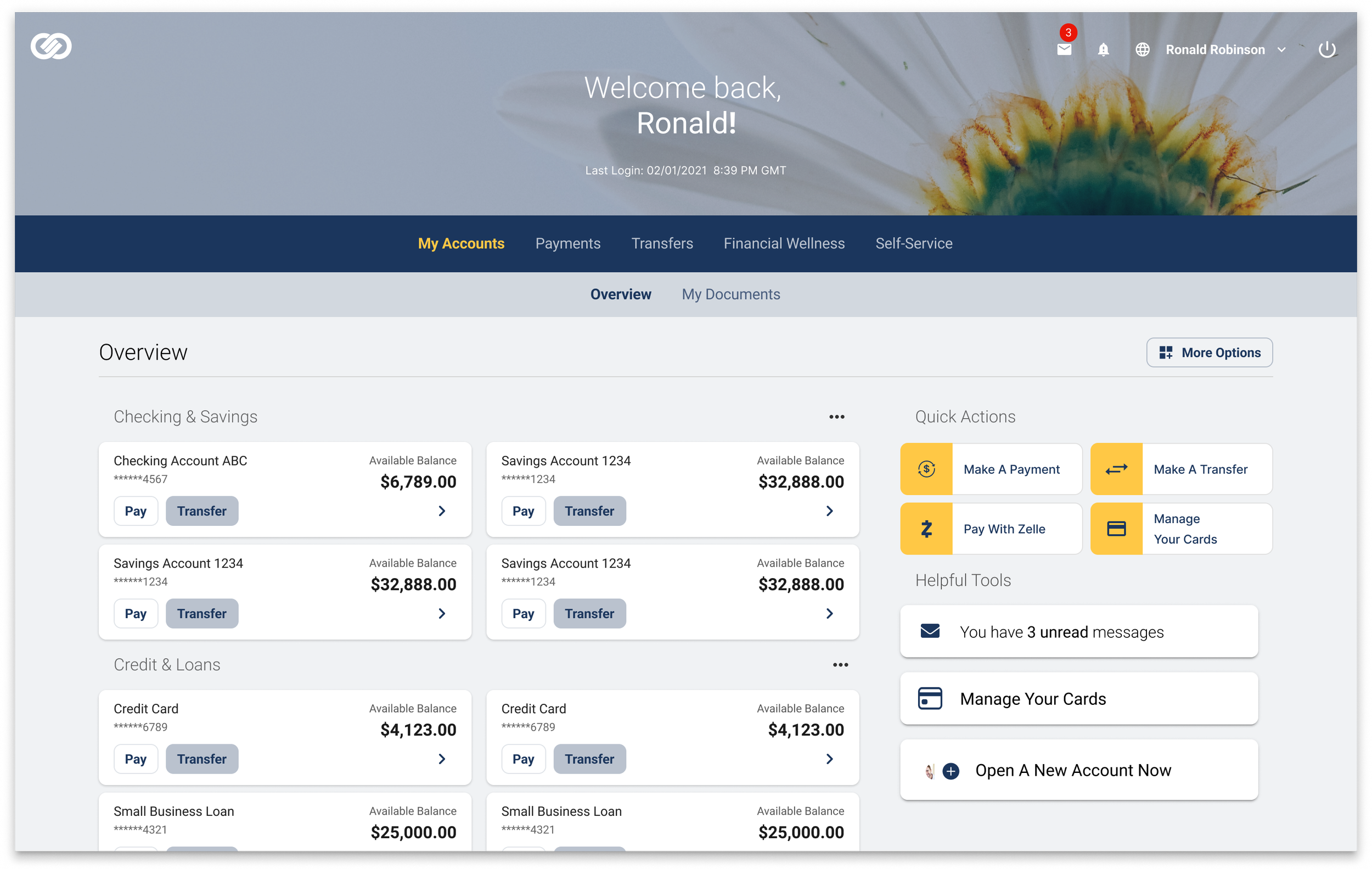The height and width of the screenshot is (869, 1372).
Task: Open the Transfers navigation tab
Action: pos(662,243)
